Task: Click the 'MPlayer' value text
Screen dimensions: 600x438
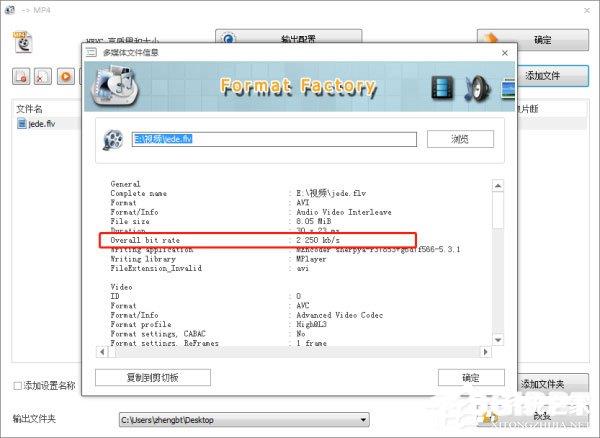Action: point(311,259)
